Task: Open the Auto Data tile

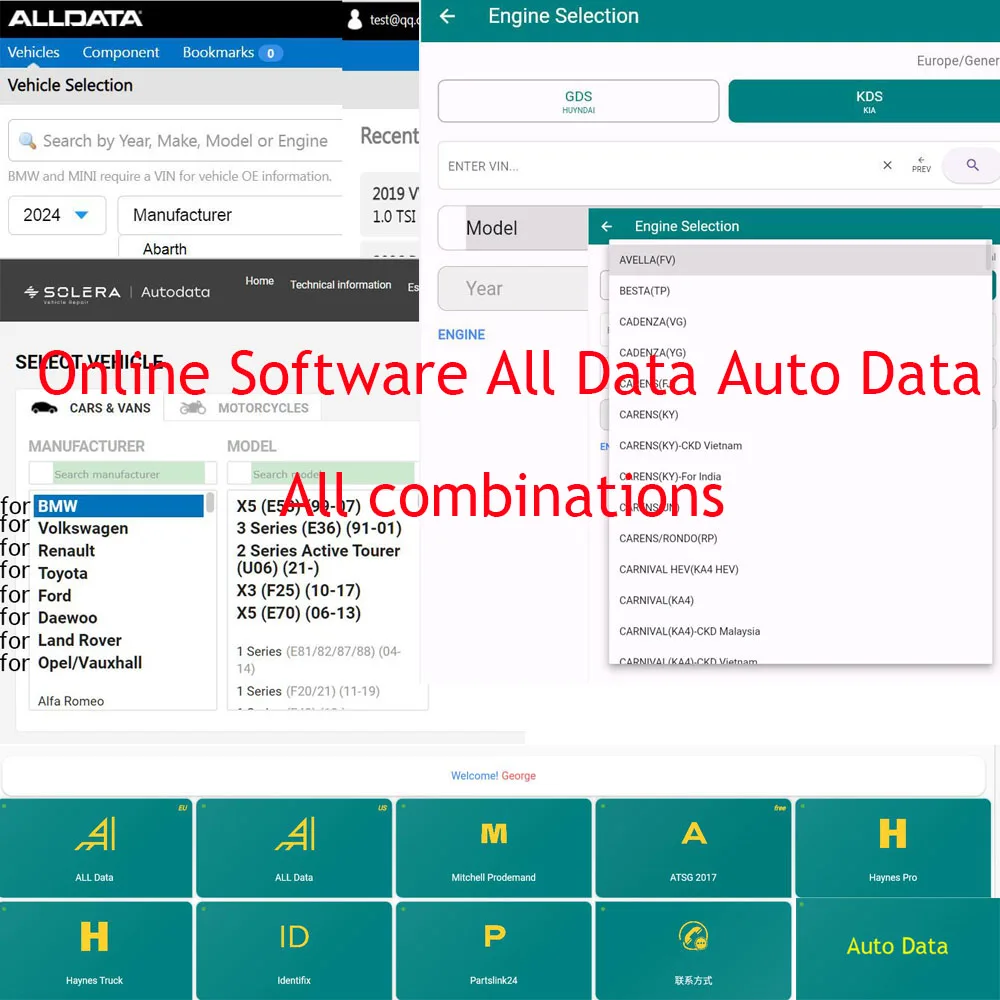Action: pyautogui.click(x=897, y=949)
